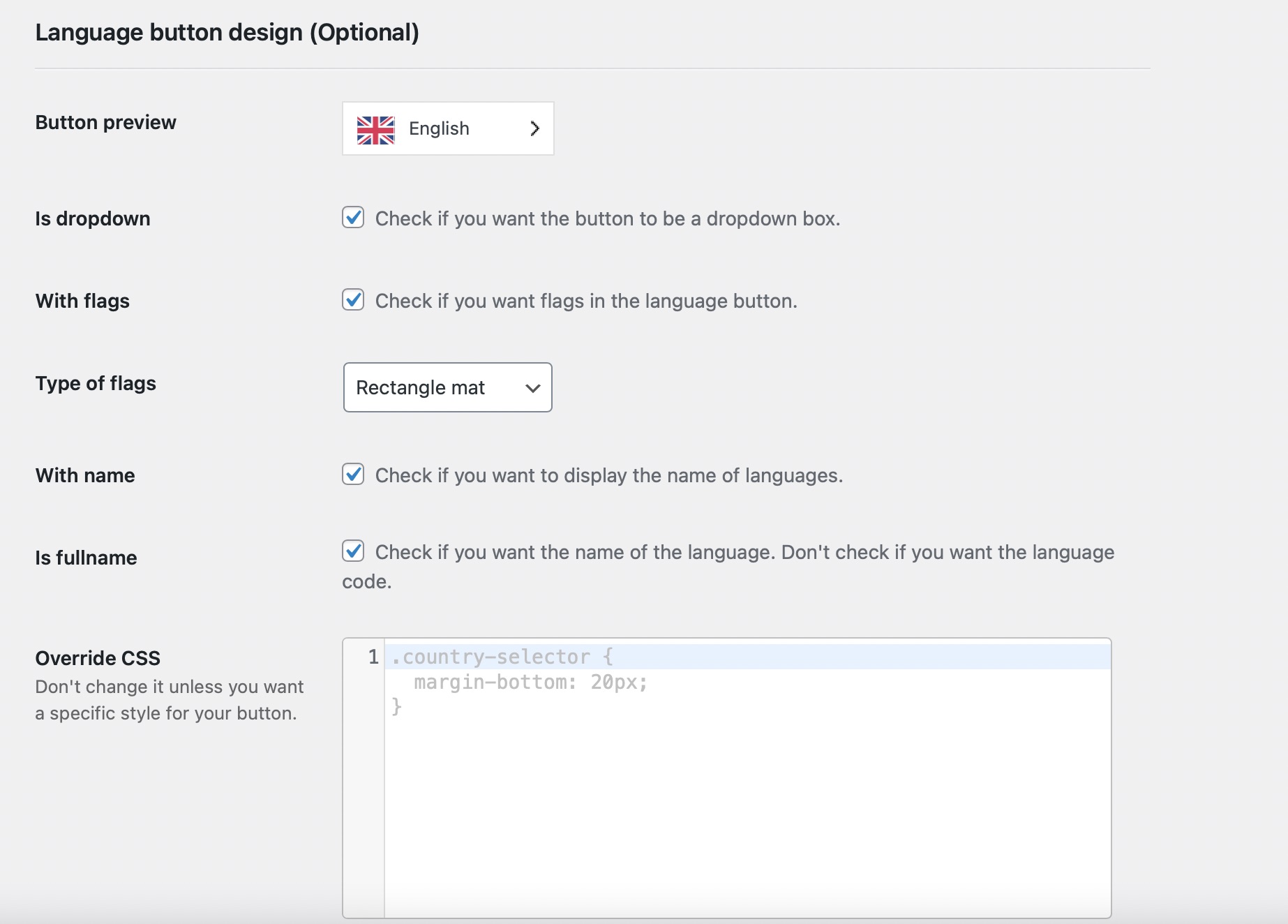Uncheck the "With name" checkbox

pos(354,475)
